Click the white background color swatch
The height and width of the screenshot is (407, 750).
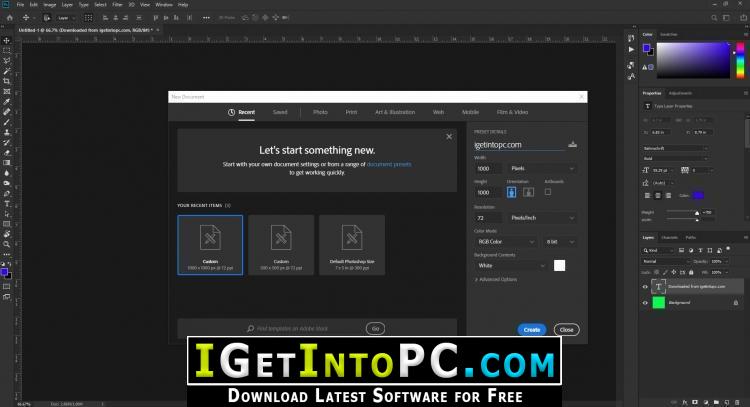[559, 265]
